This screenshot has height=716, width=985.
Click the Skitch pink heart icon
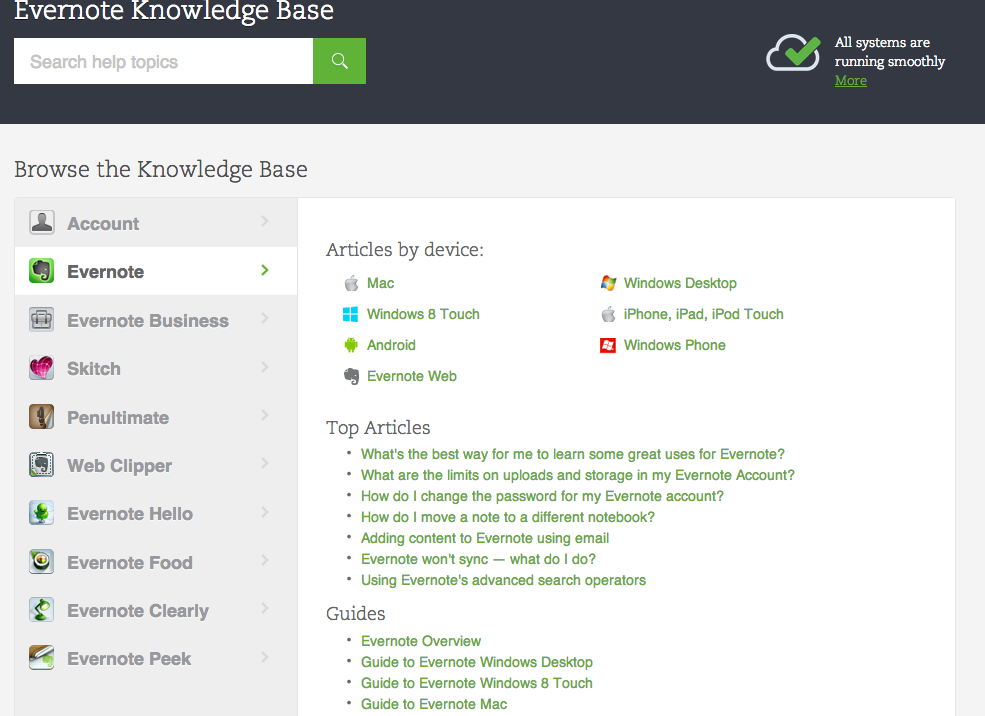coord(41,368)
